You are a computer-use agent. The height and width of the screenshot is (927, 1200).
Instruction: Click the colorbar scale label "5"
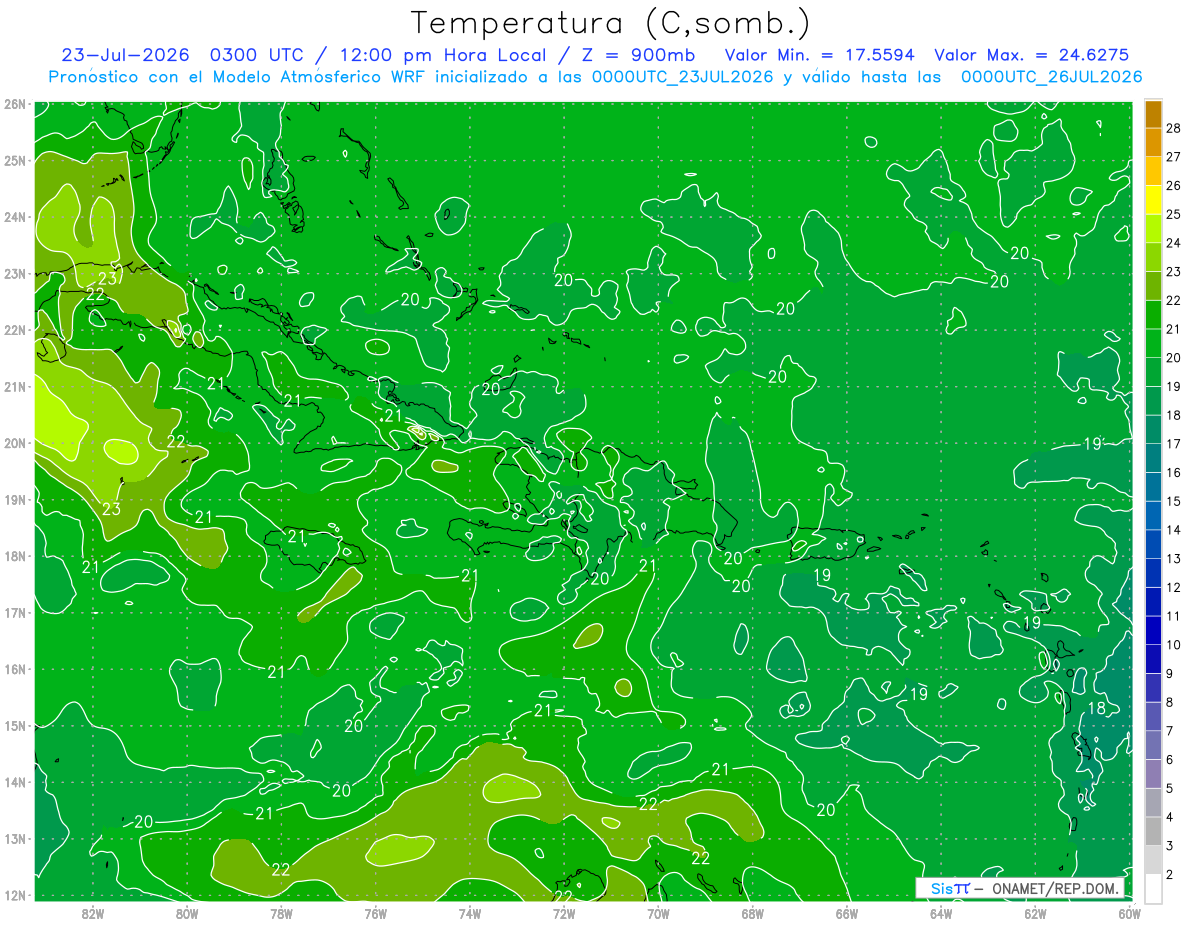coord(1170,788)
